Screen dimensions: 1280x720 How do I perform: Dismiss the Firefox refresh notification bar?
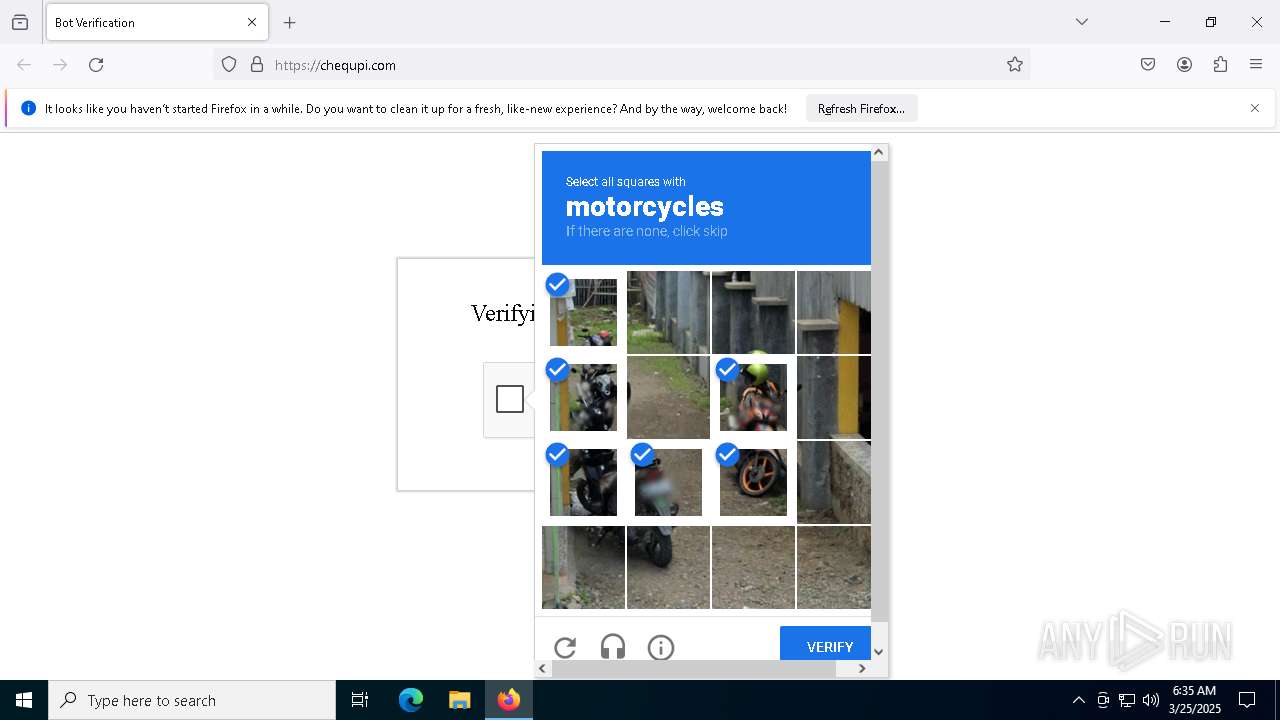pyautogui.click(x=1255, y=108)
